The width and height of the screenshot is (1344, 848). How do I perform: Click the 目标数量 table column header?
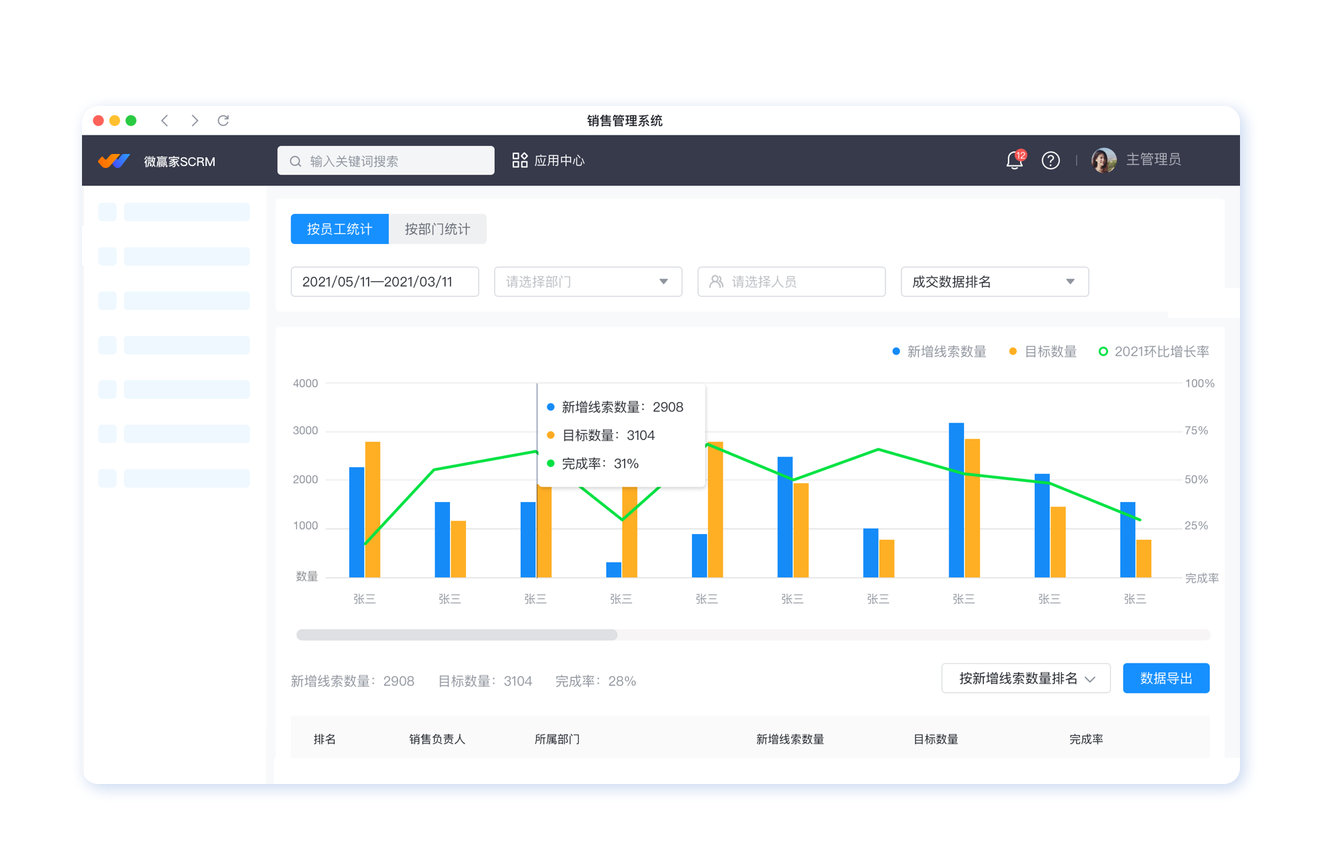936,740
